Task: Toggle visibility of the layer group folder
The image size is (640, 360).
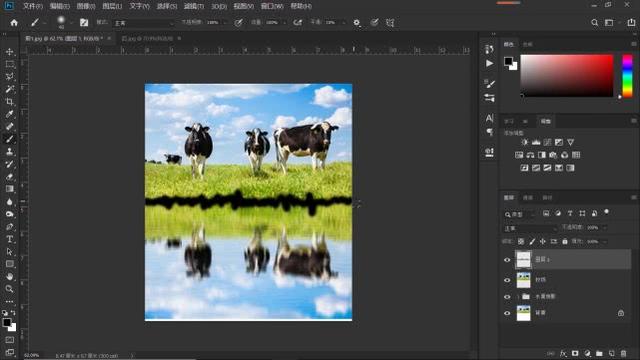Action: 507,297
